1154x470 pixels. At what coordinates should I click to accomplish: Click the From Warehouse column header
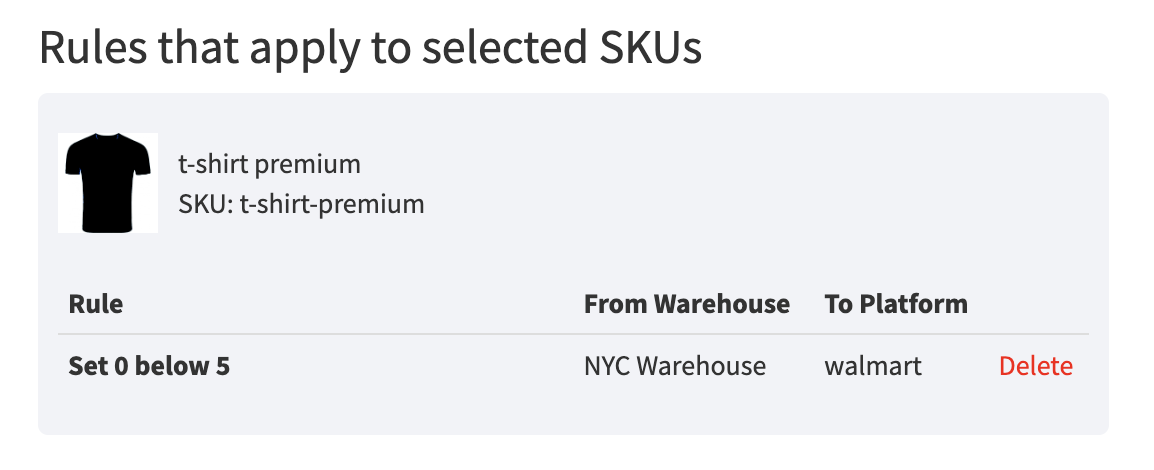[x=686, y=303]
